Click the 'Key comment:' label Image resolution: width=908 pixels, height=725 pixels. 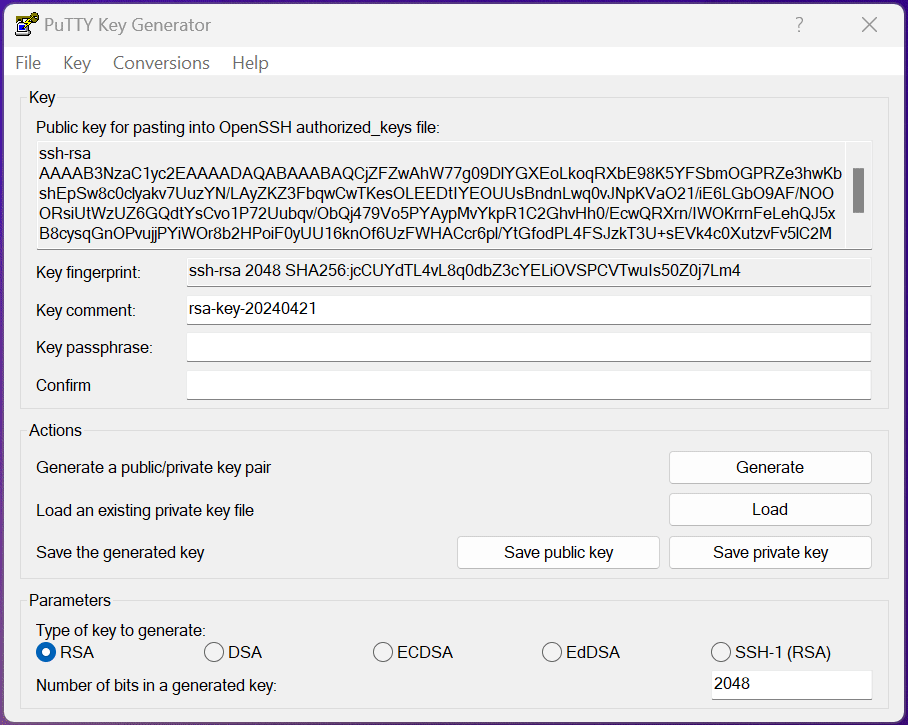click(86, 310)
